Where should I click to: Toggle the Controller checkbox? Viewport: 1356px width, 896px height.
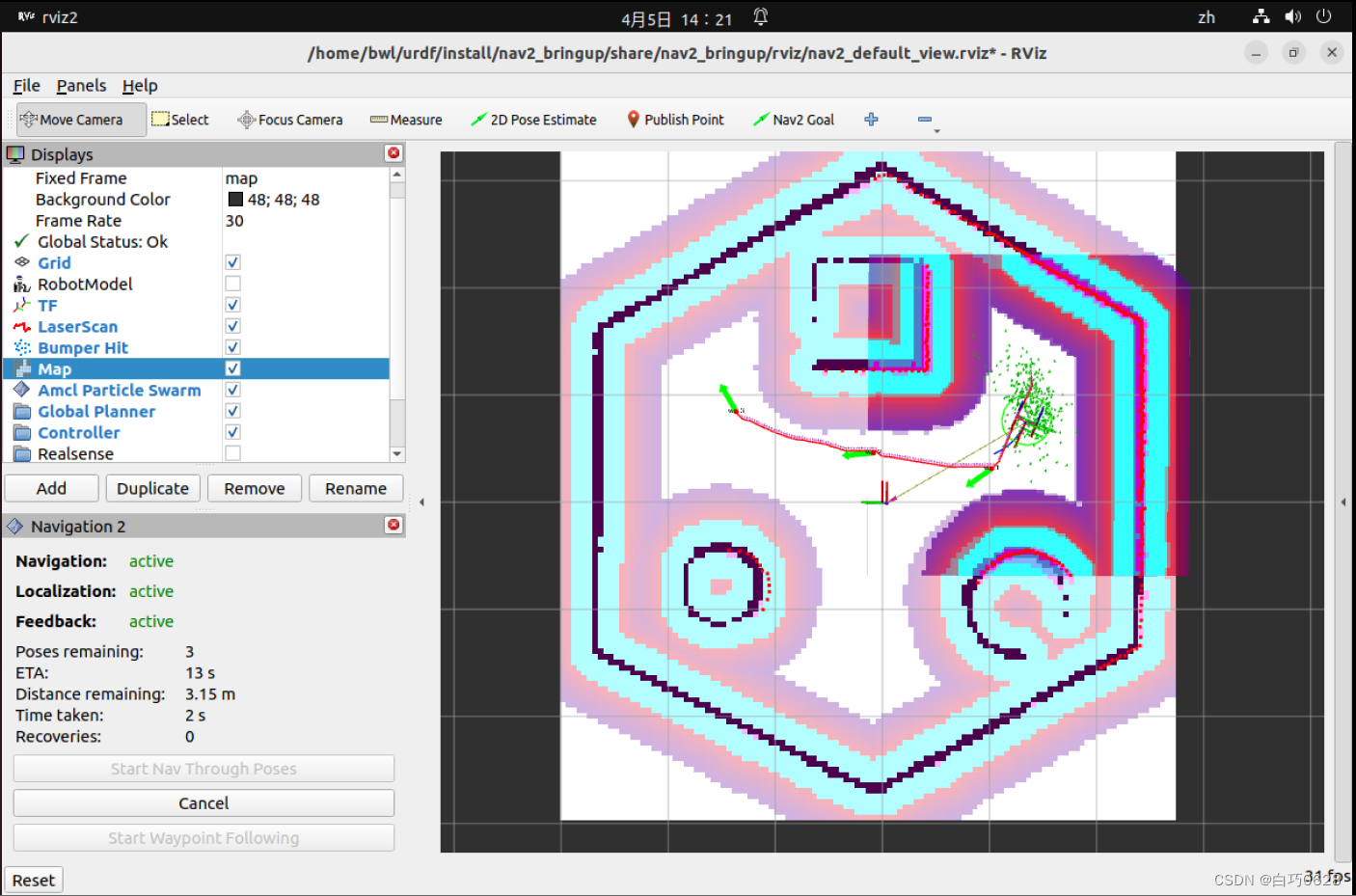(x=232, y=432)
